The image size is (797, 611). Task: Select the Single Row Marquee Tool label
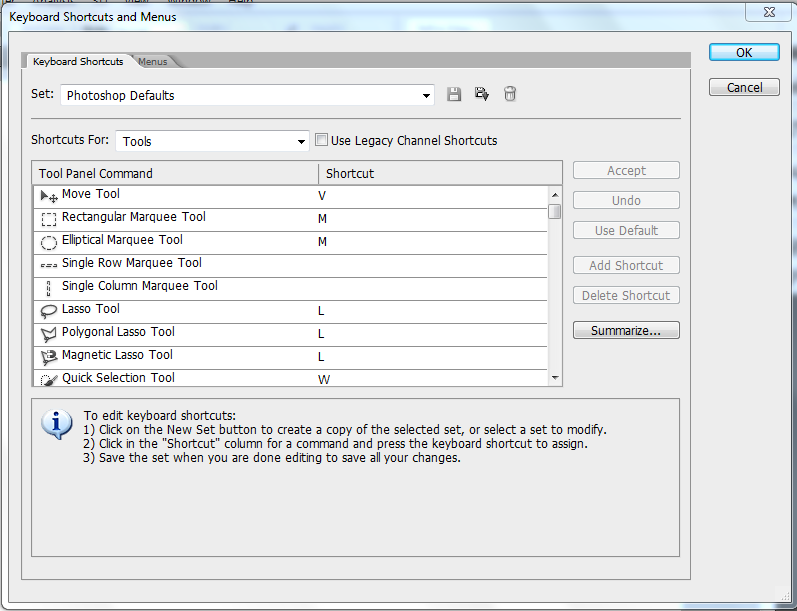[x=132, y=263]
